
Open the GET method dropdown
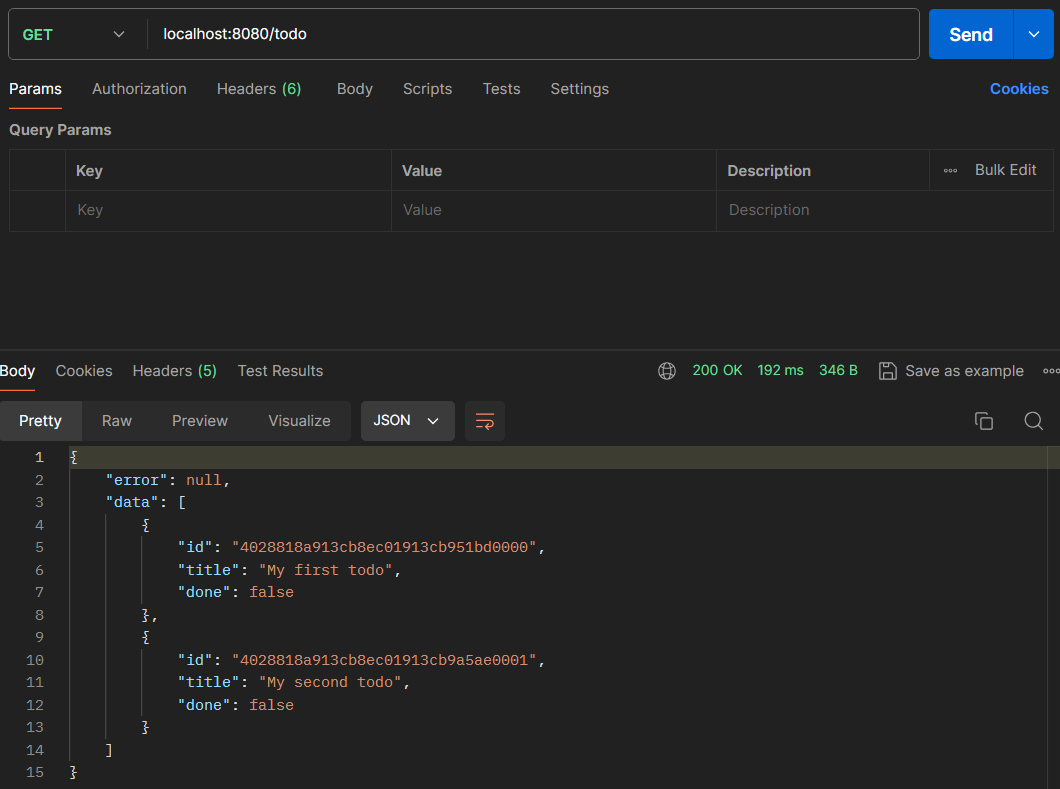coord(74,34)
